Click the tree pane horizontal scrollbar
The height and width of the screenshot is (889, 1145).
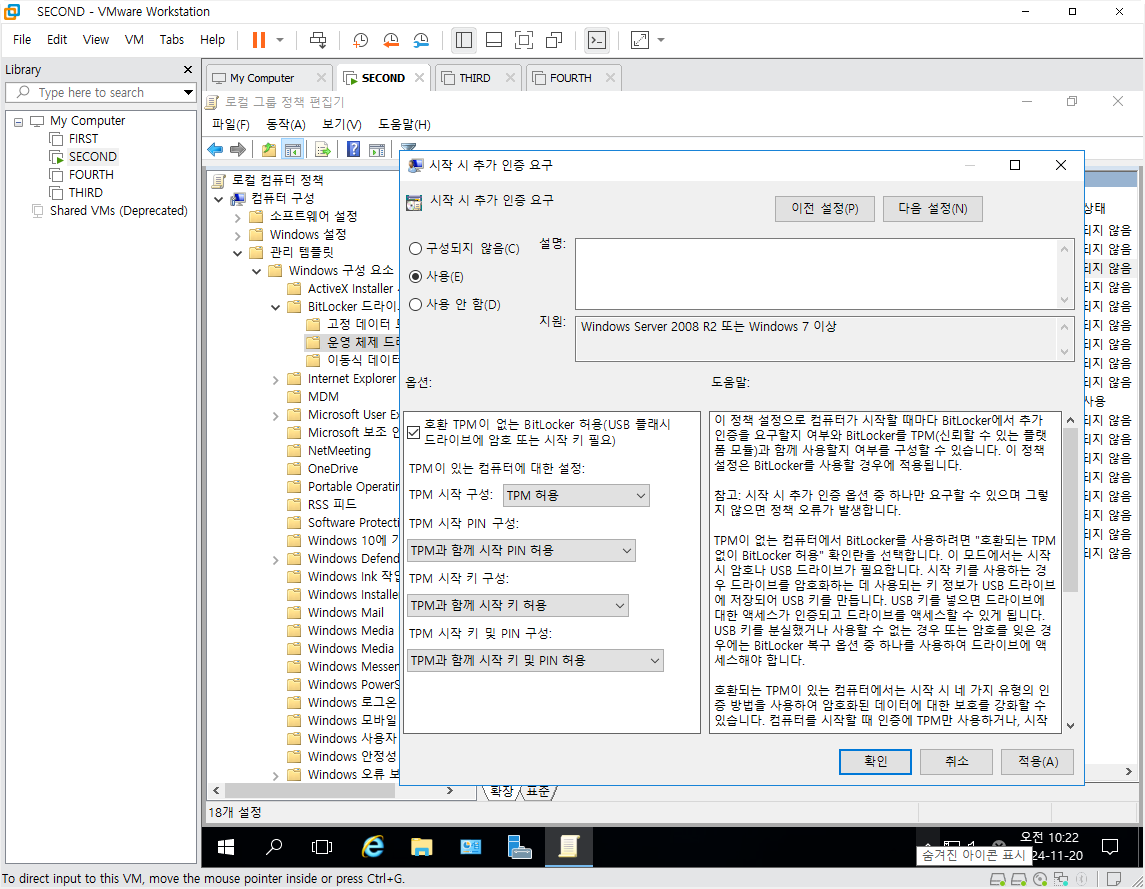(310, 790)
